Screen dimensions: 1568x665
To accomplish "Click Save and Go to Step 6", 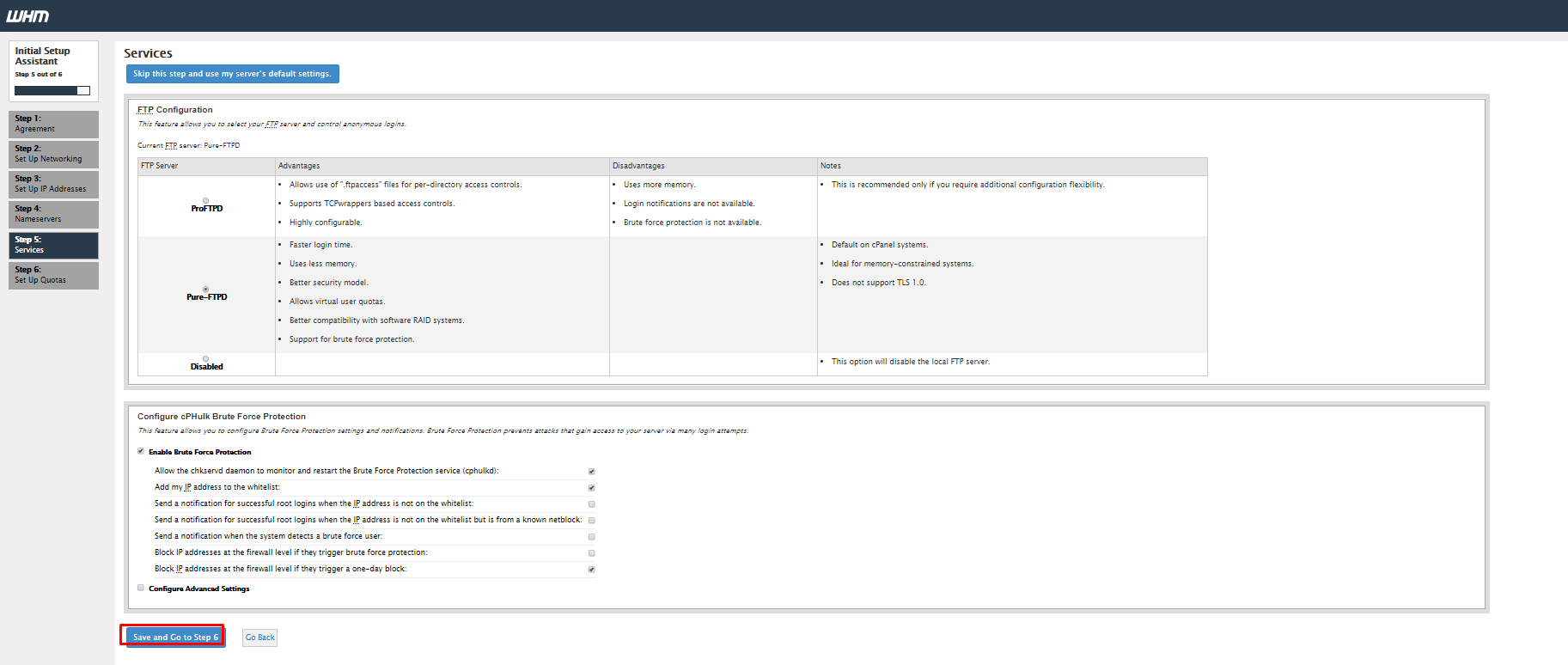I will click(x=175, y=637).
